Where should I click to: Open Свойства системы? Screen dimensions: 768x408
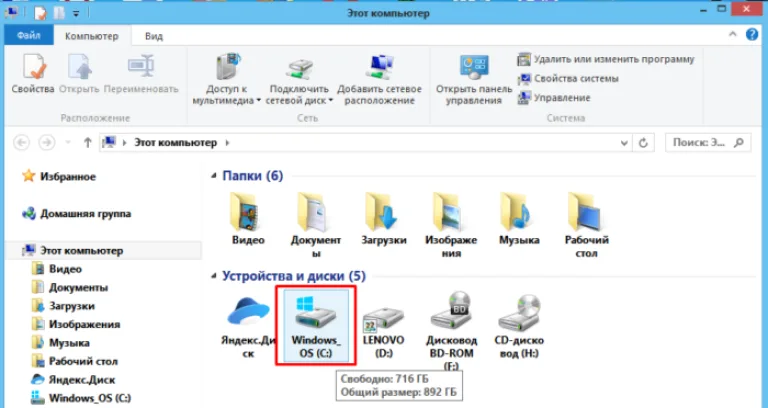pyautogui.click(x=568, y=78)
